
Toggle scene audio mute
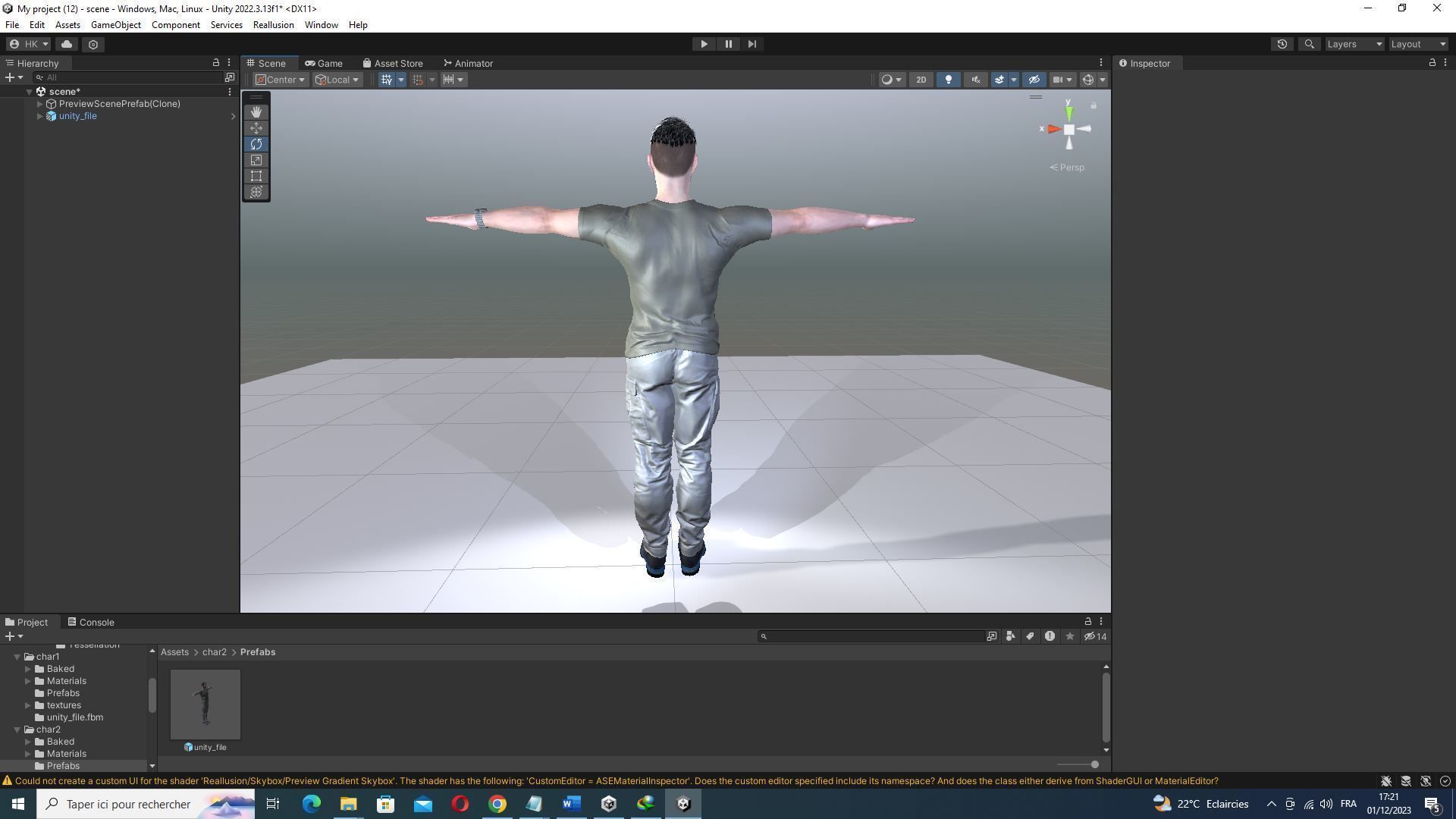coord(975,80)
